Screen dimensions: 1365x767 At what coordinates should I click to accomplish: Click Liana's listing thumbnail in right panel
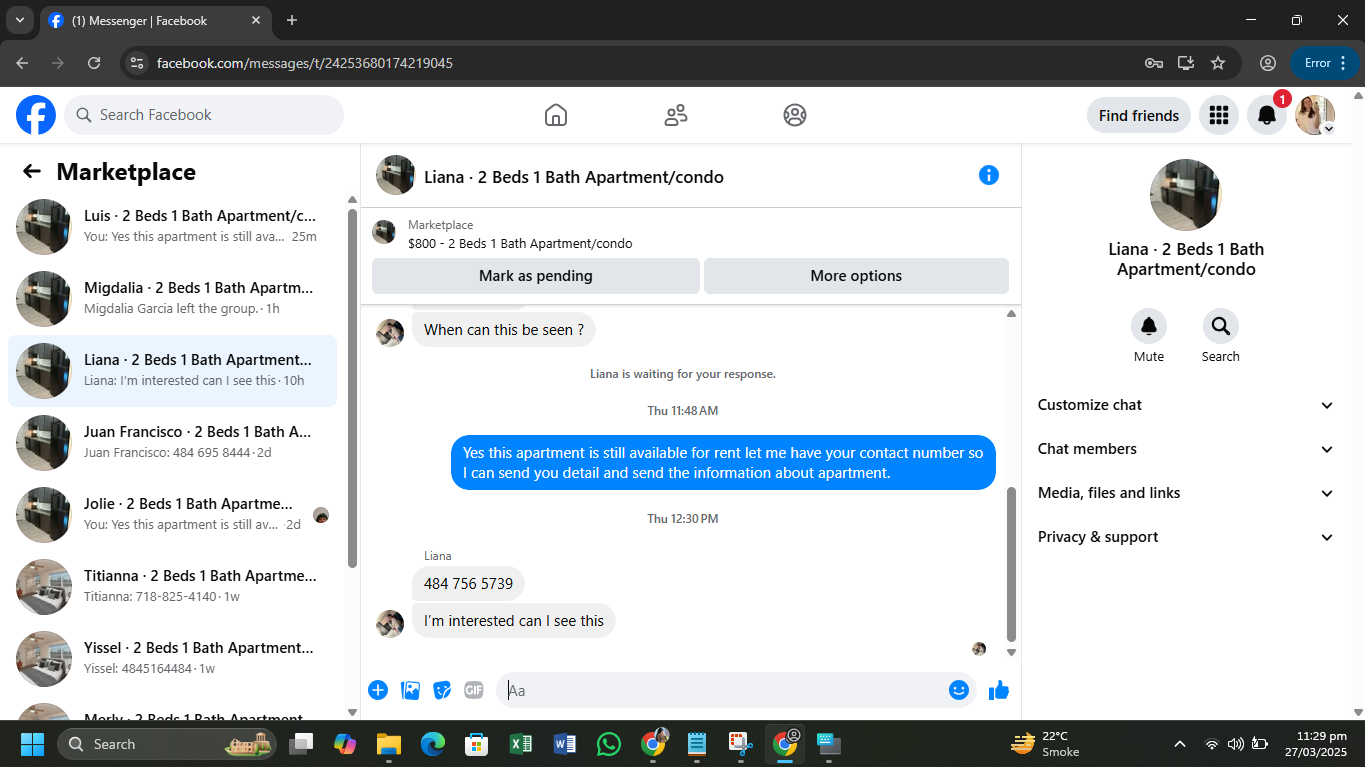(1186, 195)
